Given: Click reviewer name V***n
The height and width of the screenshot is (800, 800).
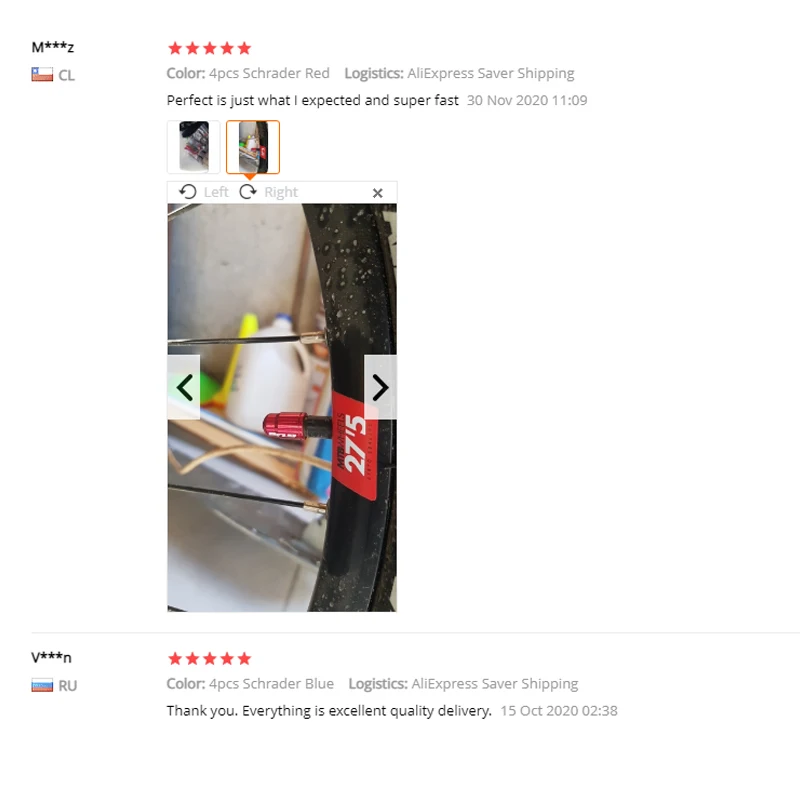Looking at the screenshot, I should tap(51, 657).
